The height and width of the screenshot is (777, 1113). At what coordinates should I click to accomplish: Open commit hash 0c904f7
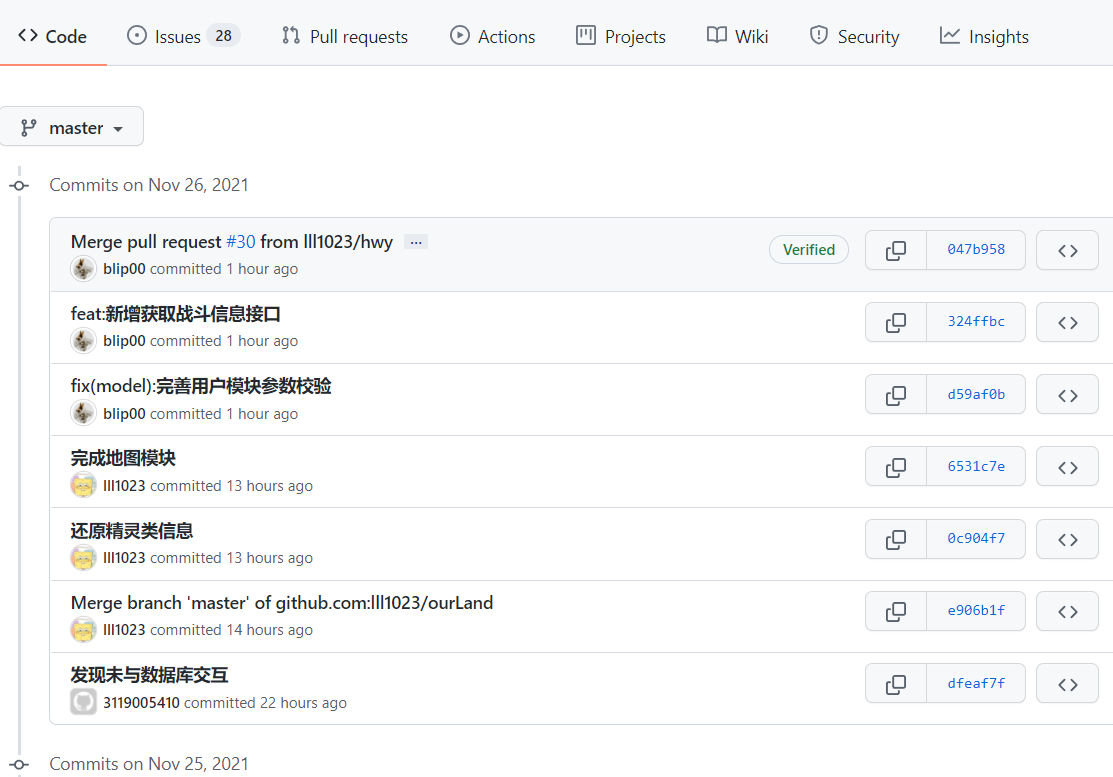[x=976, y=539]
